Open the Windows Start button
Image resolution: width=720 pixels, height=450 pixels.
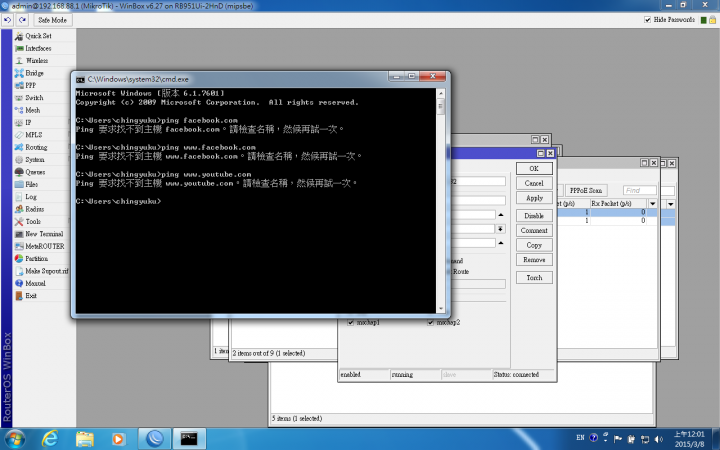tap(13, 439)
